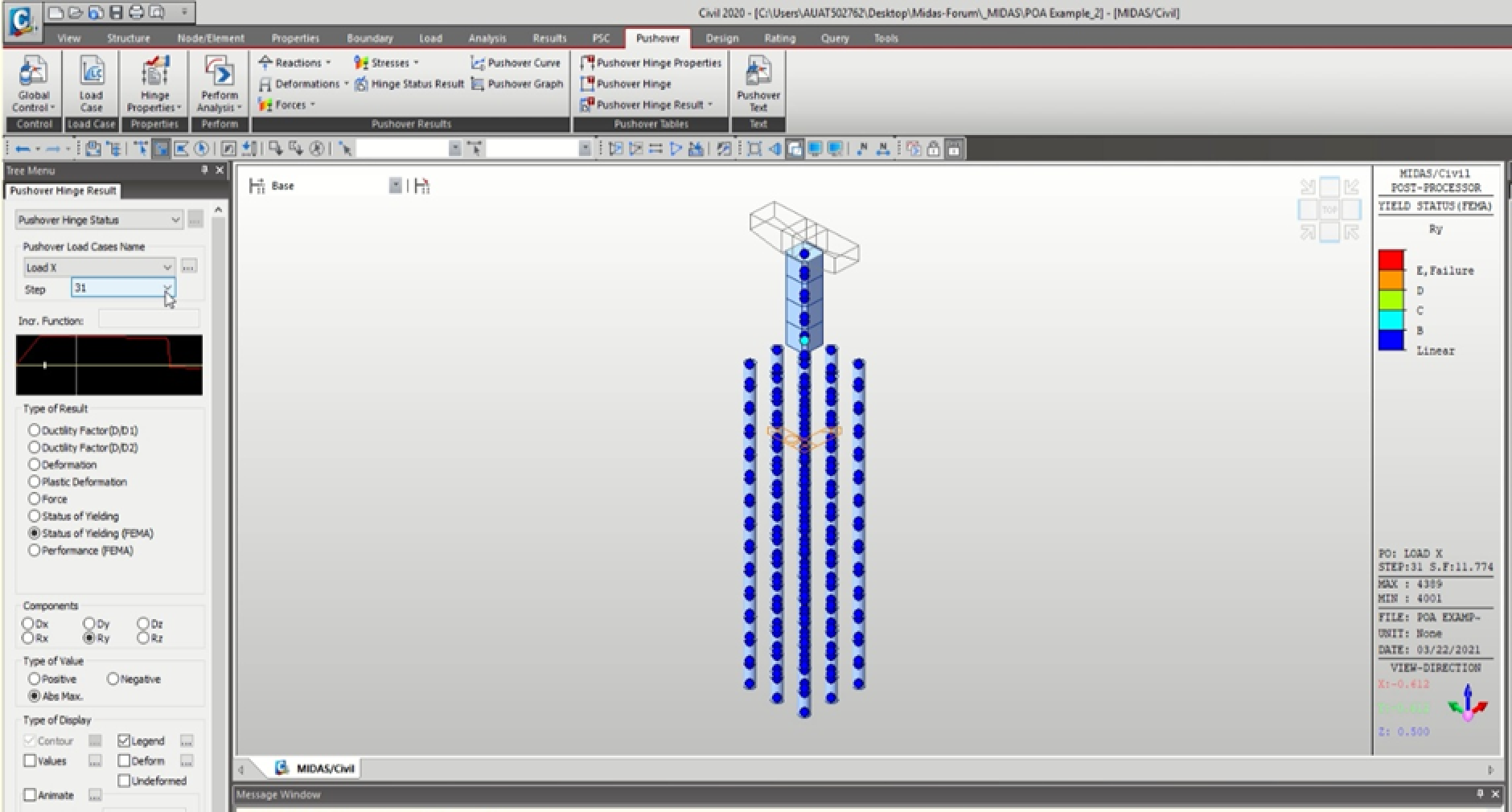Open the Query menu
This screenshot has width=1512, height=812.
[x=835, y=38]
